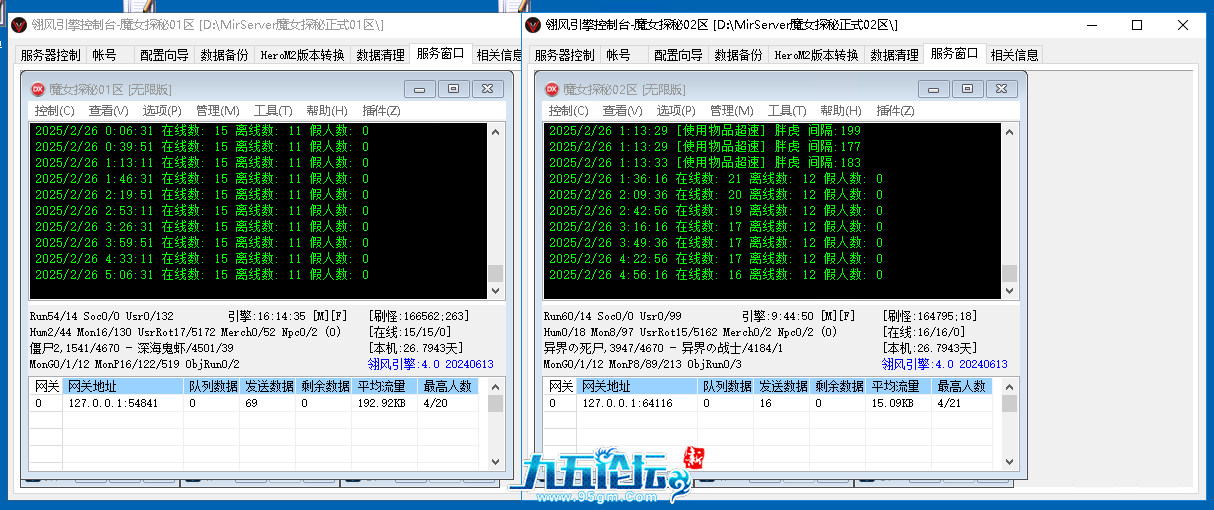The image size is (1214, 510).
Task: Switch to 数据备份 tab in the 01区 console
Action: click(224, 55)
